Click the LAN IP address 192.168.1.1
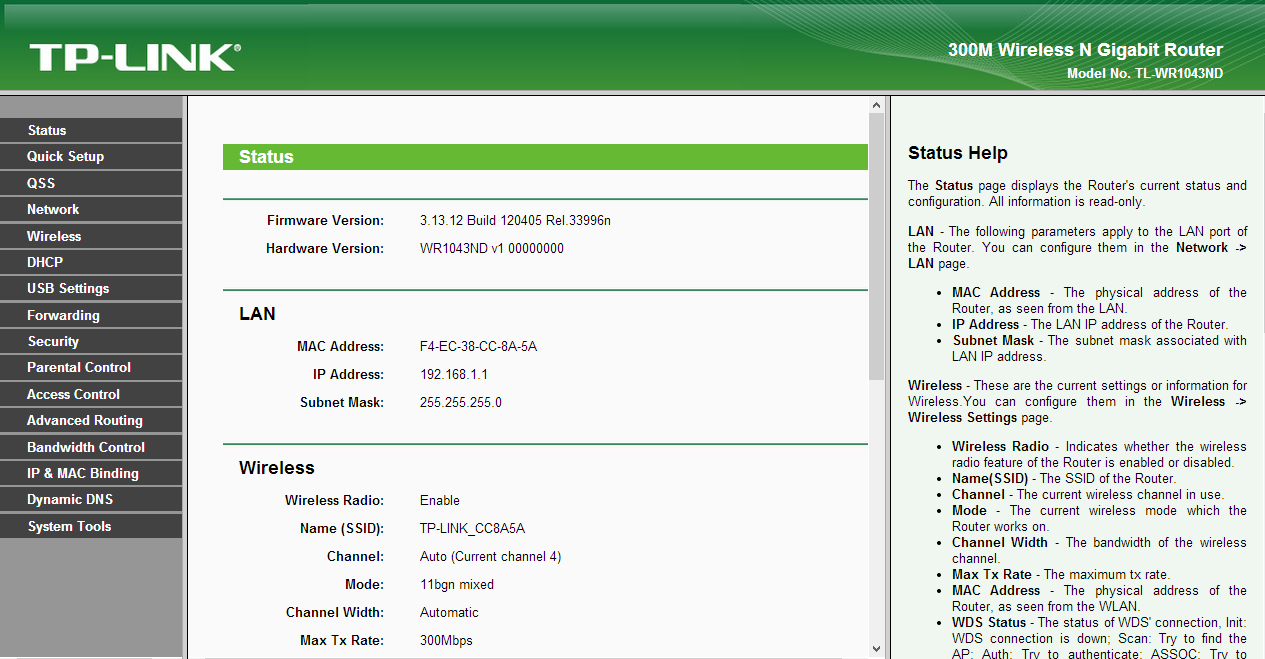 pyautogui.click(x=454, y=374)
